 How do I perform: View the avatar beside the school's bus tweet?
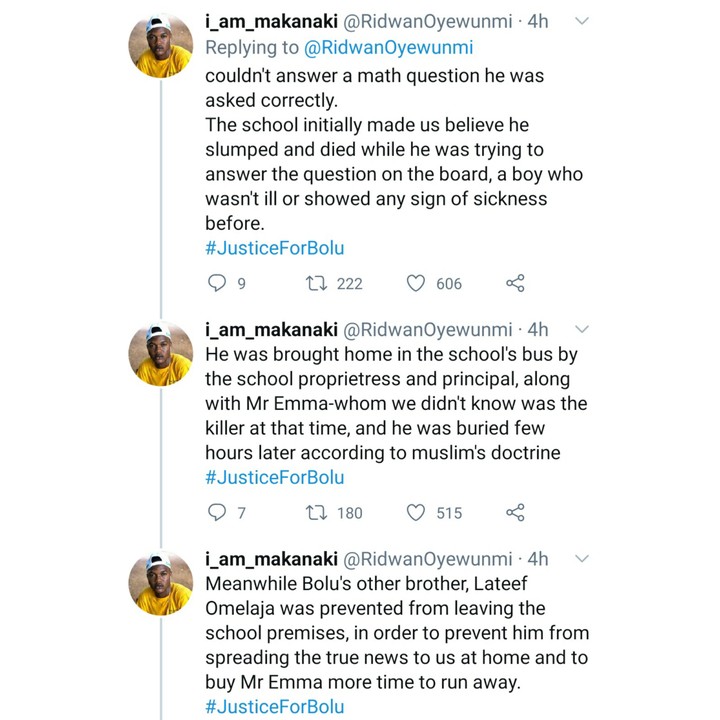(161, 354)
